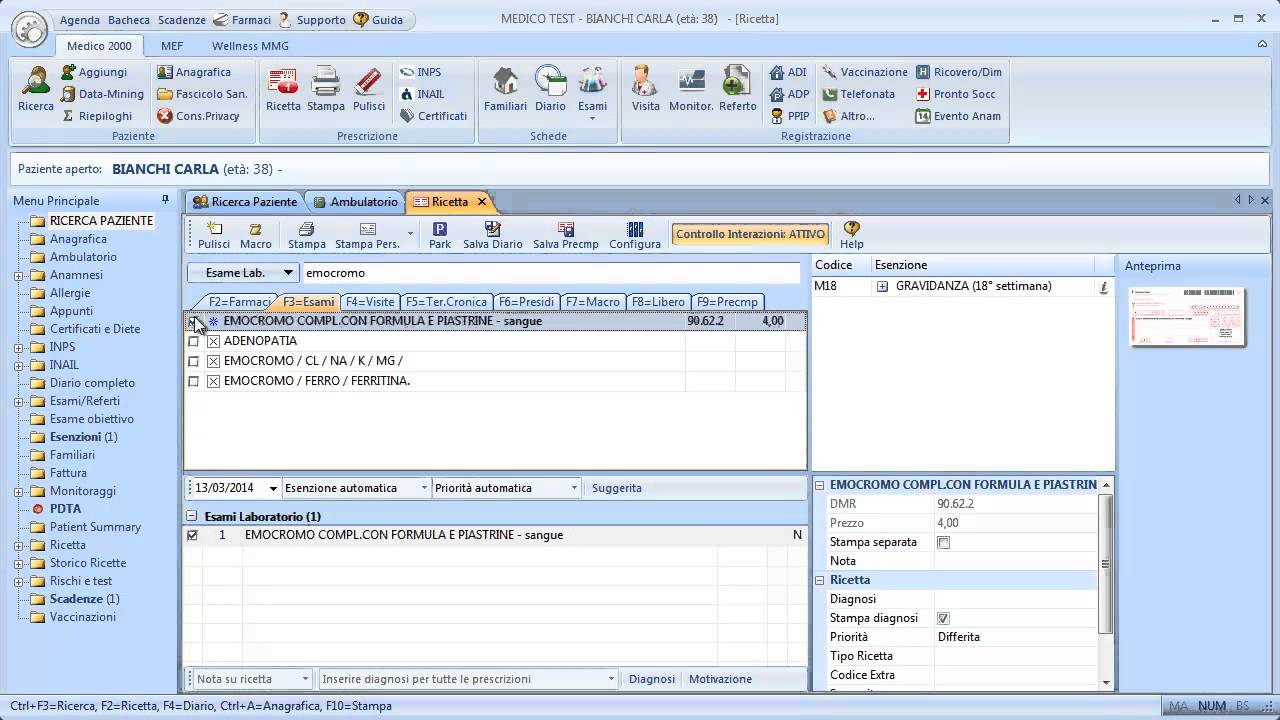Open the Referto report icon
This screenshot has width=1280, height=720.
tap(738, 89)
